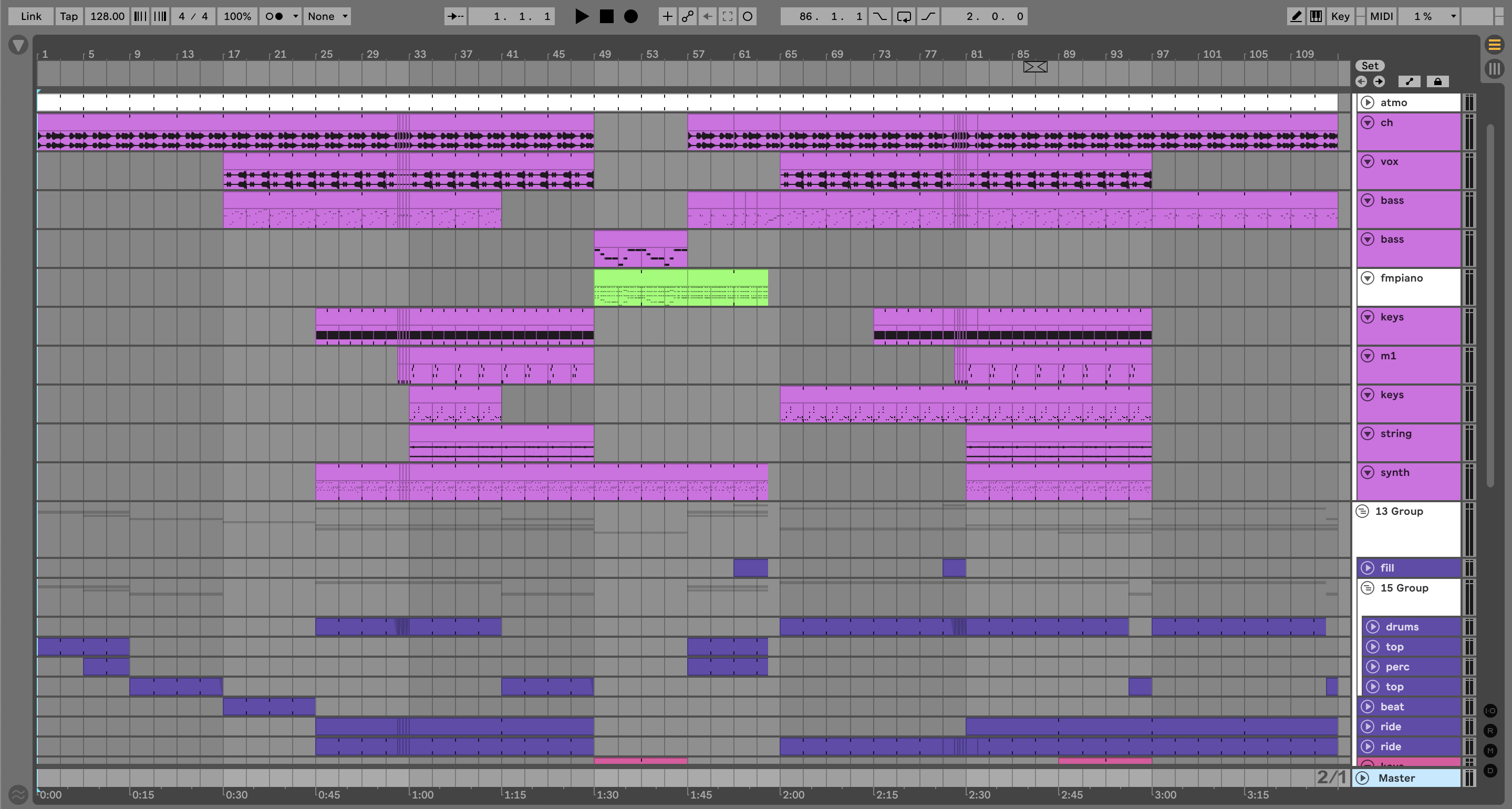Toggle Draw Mode pencil icon
This screenshot has height=809, width=1512.
point(1296,16)
